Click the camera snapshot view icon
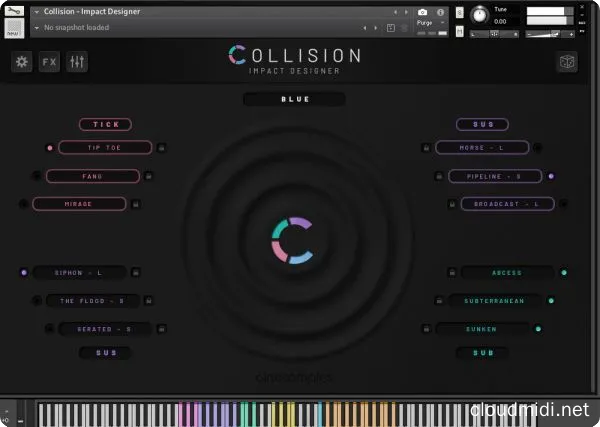Screen dimensions: 600x427 point(422,12)
